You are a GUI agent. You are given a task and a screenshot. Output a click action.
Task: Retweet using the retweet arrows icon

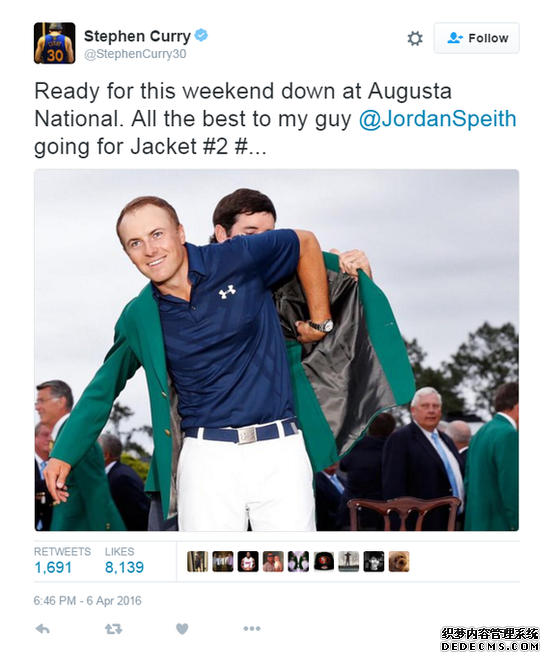pos(113,629)
